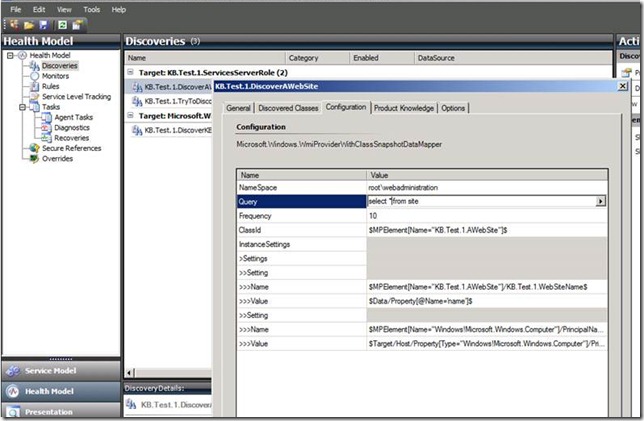Collapse the Target KB.Test.1.ServicesServerRole group
This screenshot has height=421, width=644.
(130, 72)
